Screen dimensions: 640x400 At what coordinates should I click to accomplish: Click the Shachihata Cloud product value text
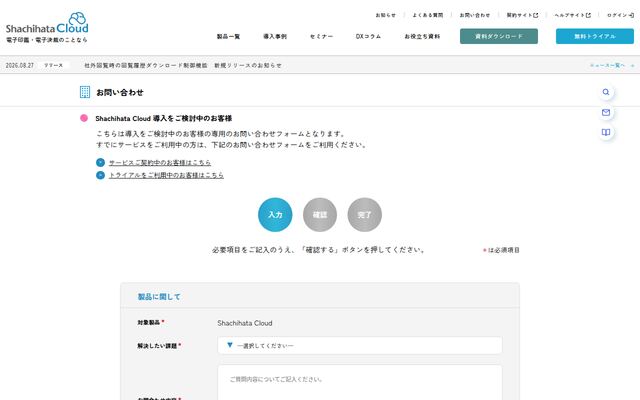coord(245,323)
